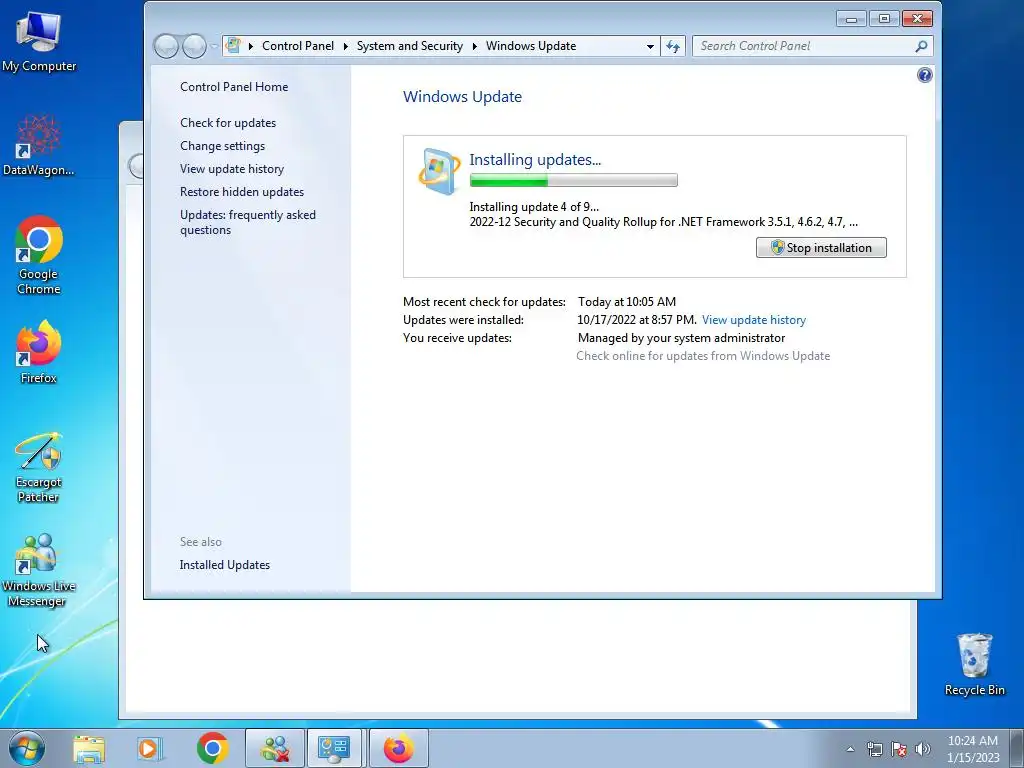Select the Windows Update breadcrumb
Screen dimensions: 1024x768
[531, 46]
